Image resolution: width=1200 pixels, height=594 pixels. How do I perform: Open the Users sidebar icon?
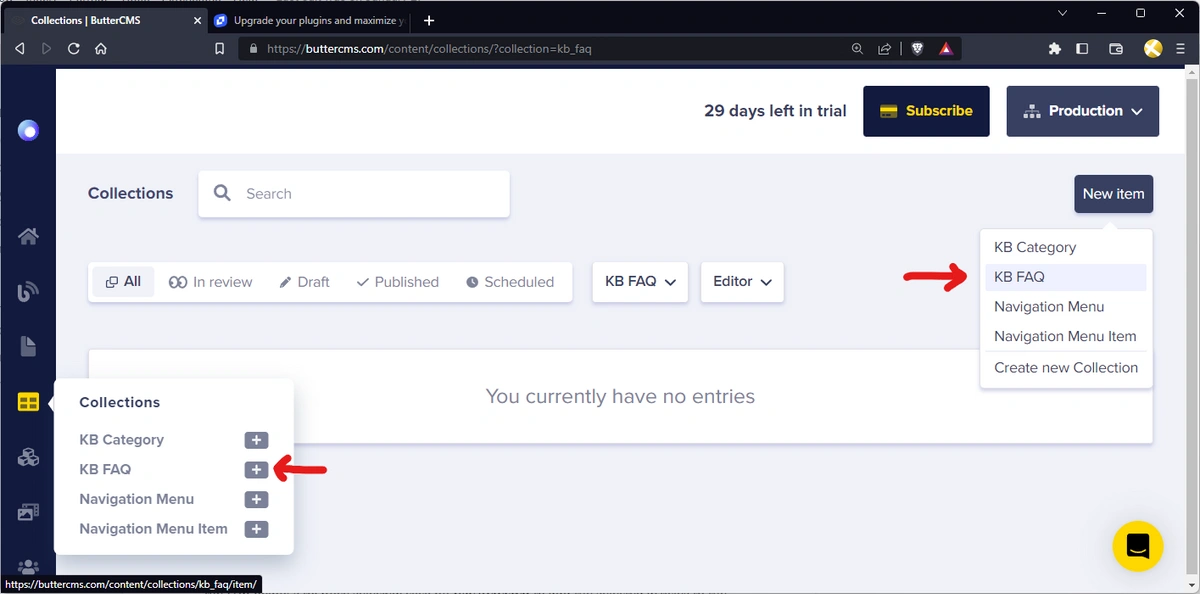(x=28, y=566)
